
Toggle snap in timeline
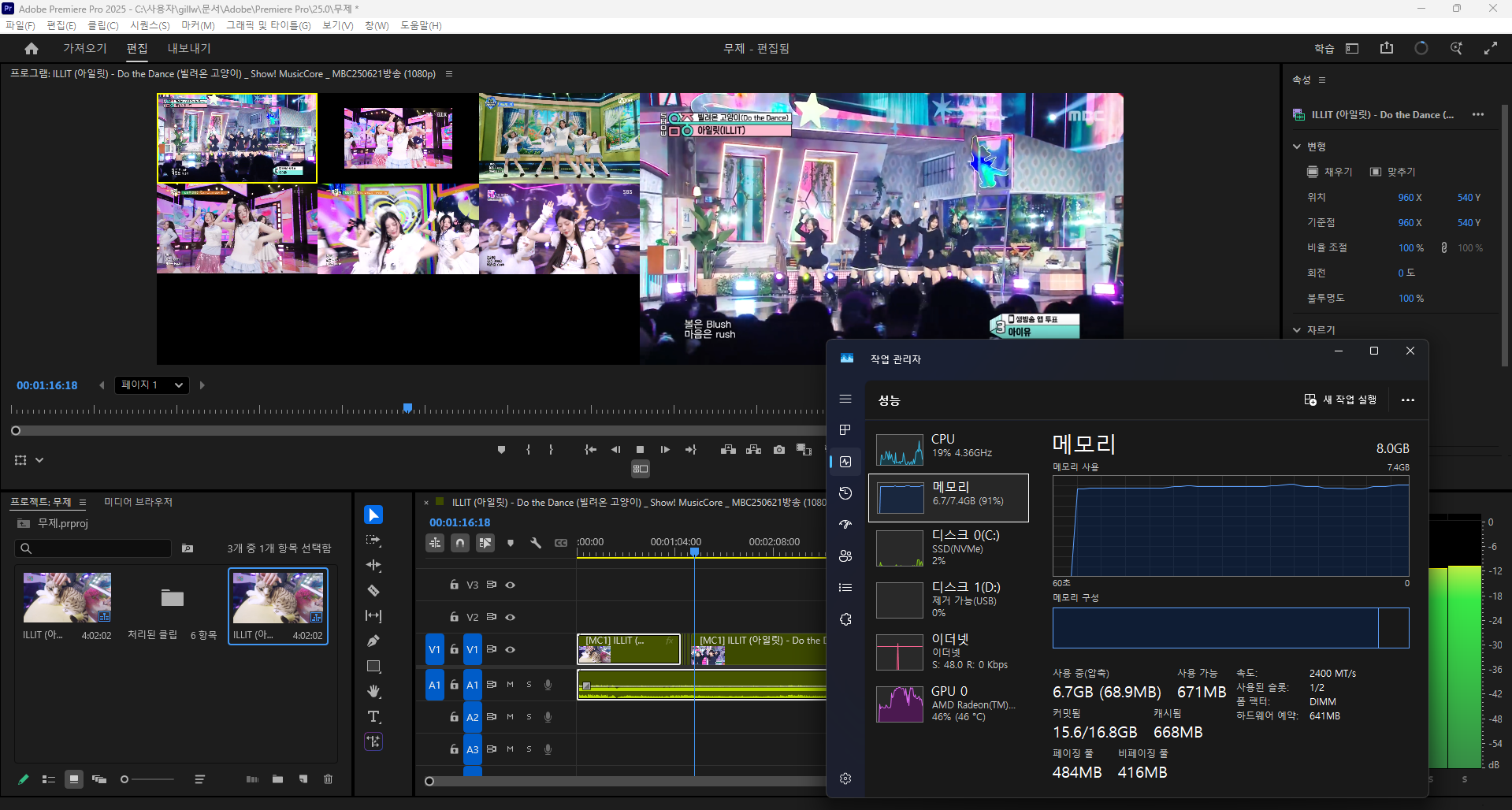point(460,543)
